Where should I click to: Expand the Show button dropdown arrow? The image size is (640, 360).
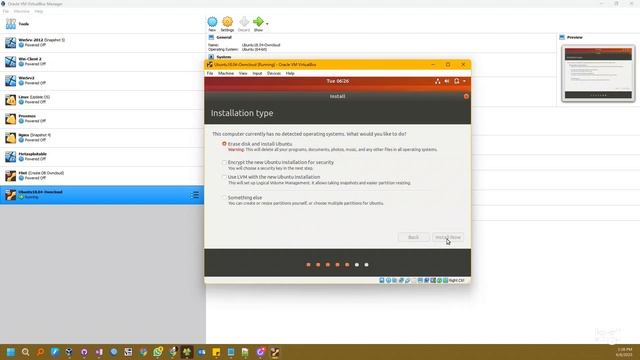click(267, 24)
